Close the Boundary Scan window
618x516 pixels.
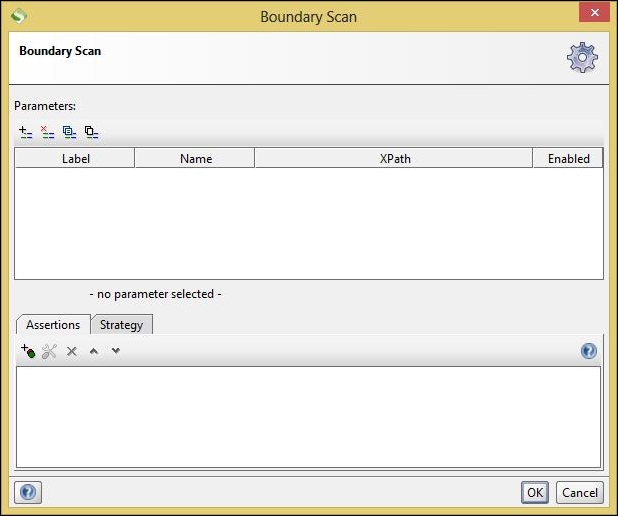point(594,13)
